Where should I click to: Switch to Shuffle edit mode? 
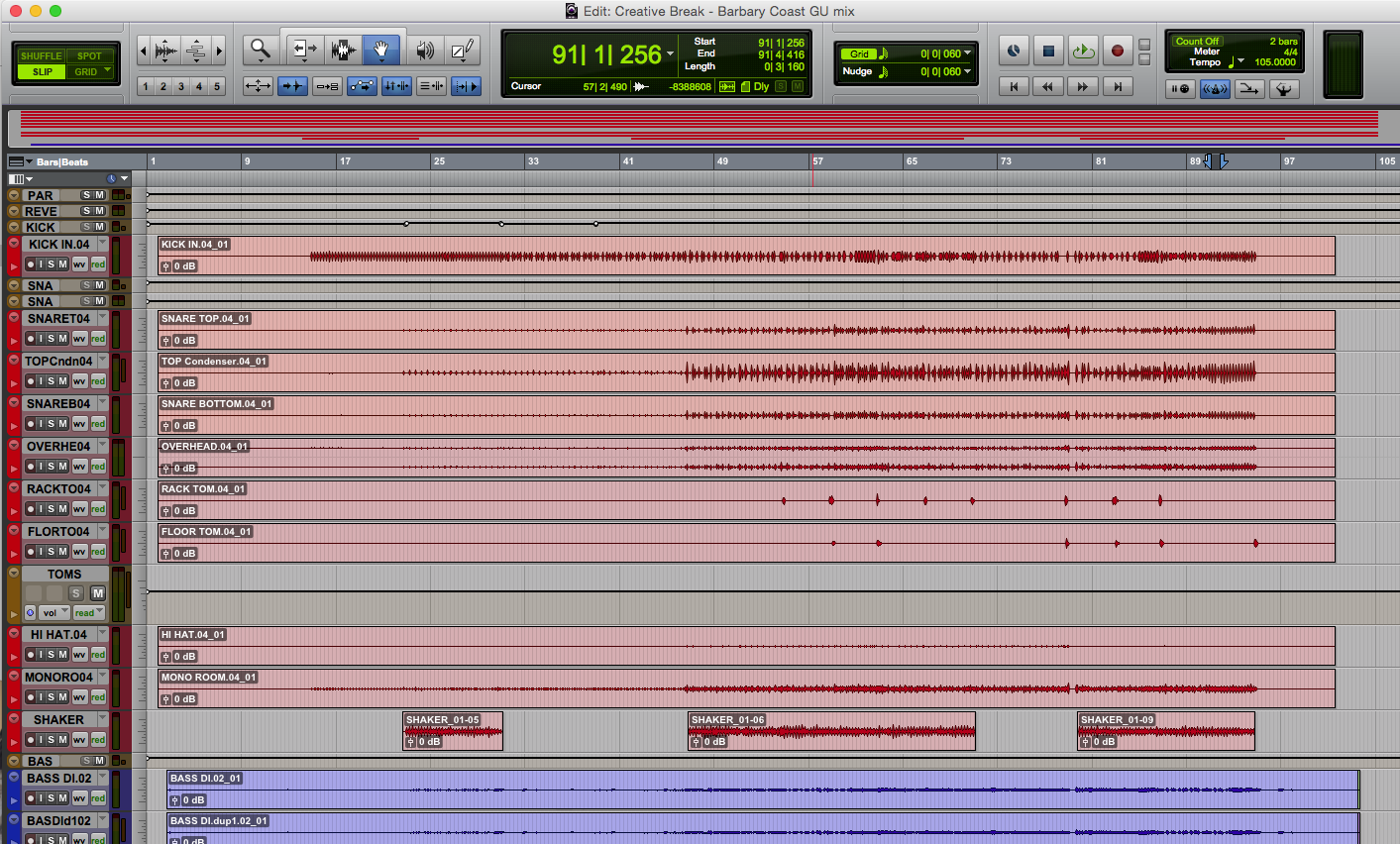tap(41, 56)
